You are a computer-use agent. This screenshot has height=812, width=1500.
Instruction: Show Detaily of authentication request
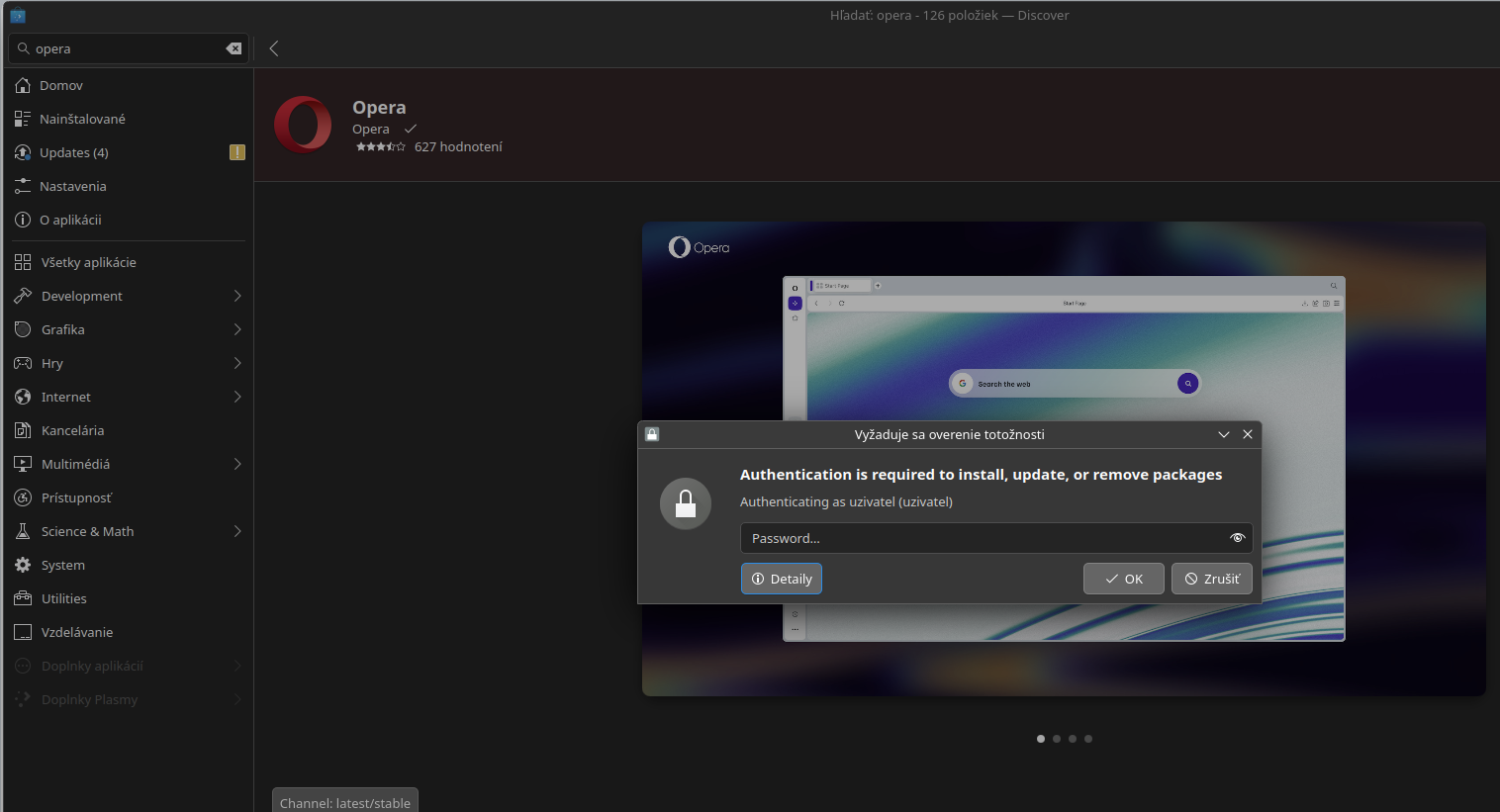(782, 579)
